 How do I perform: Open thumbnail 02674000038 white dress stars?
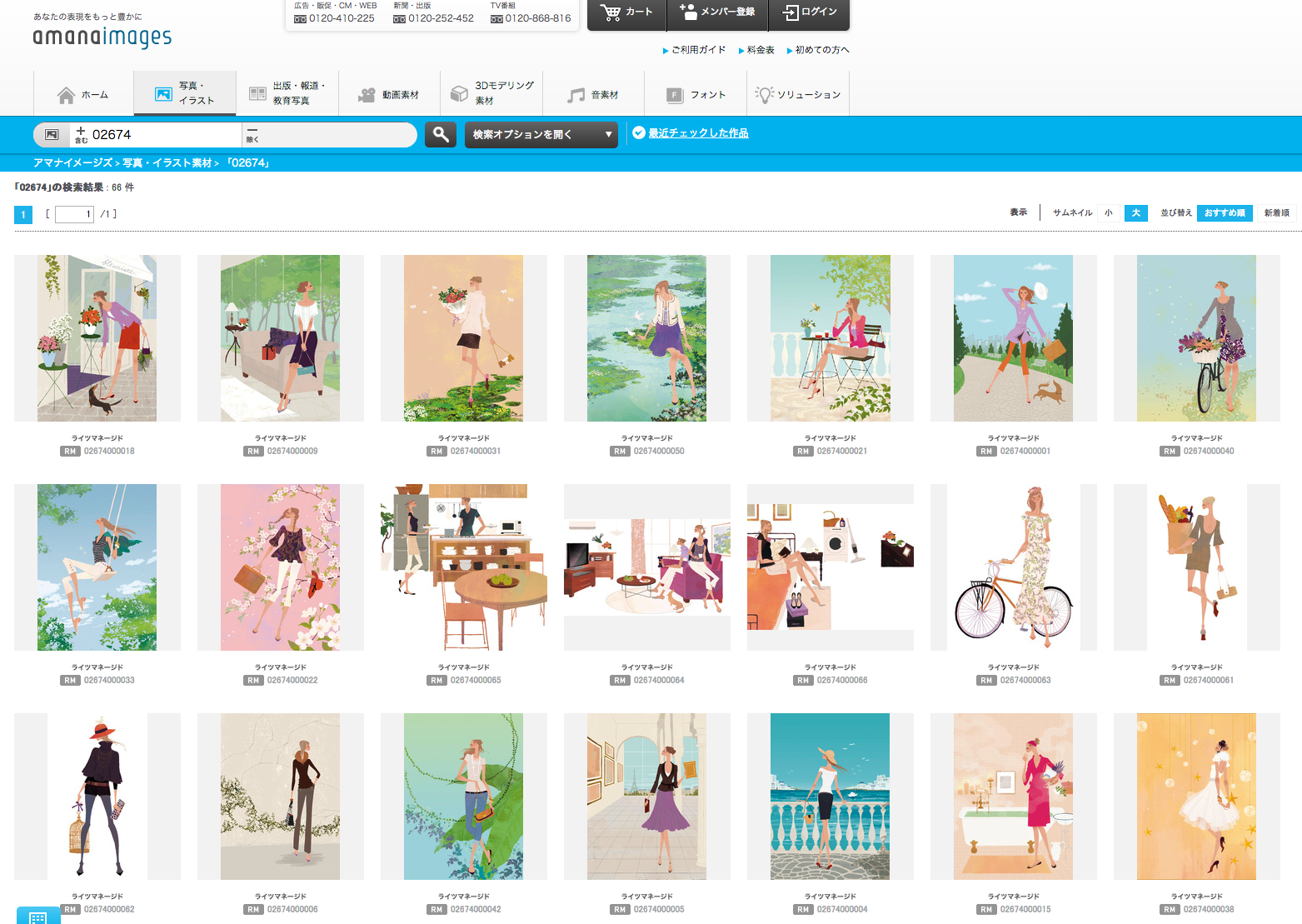coord(1197,797)
